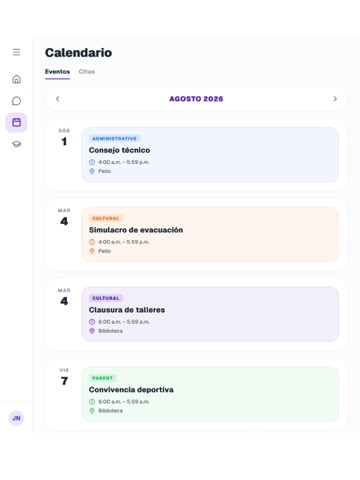Open messages via chat bubble icon
Screen dimensions: 360x480
click(x=16, y=101)
